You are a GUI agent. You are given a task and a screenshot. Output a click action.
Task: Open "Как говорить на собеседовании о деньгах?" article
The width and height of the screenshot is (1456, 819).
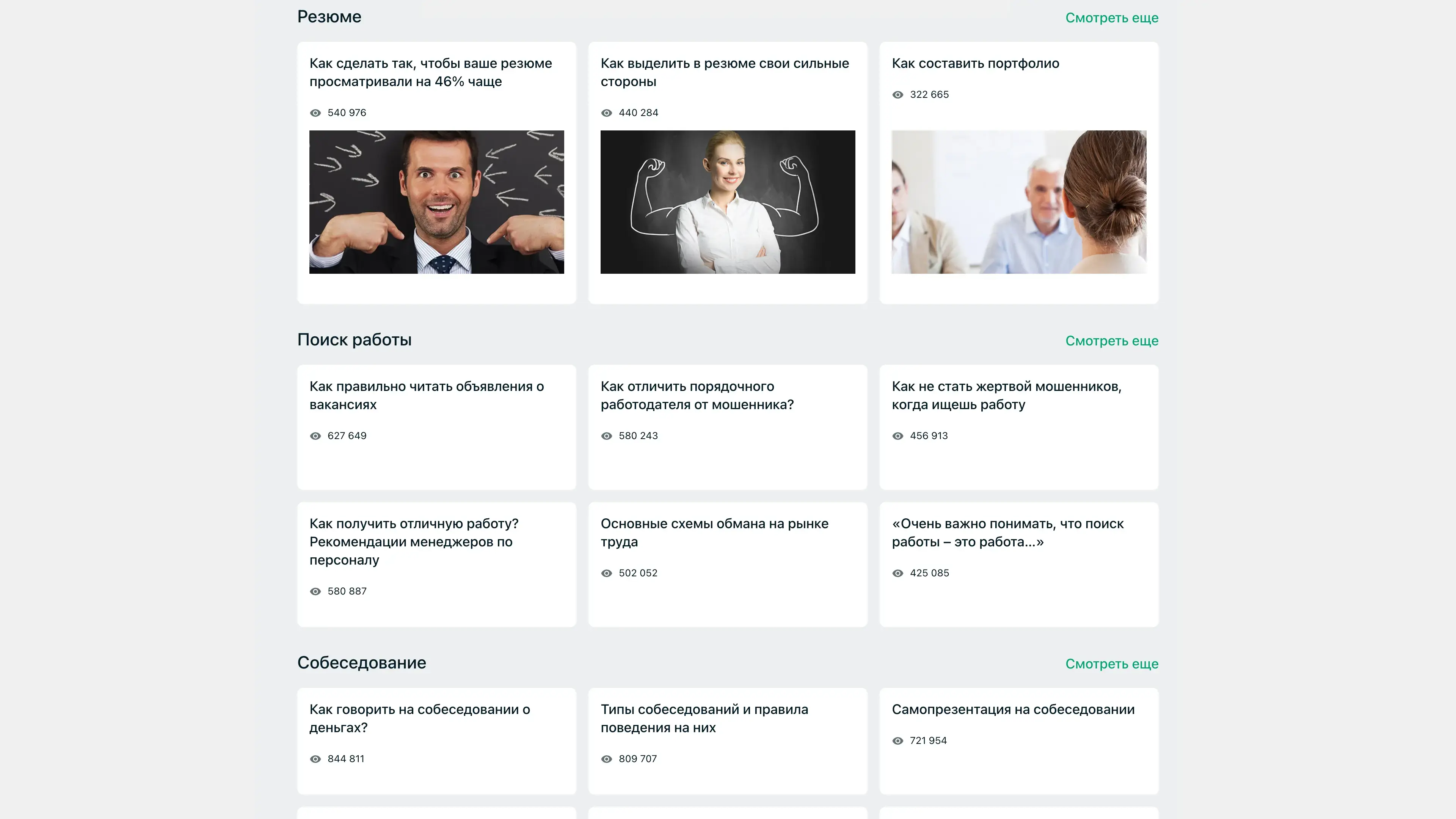pos(419,718)
